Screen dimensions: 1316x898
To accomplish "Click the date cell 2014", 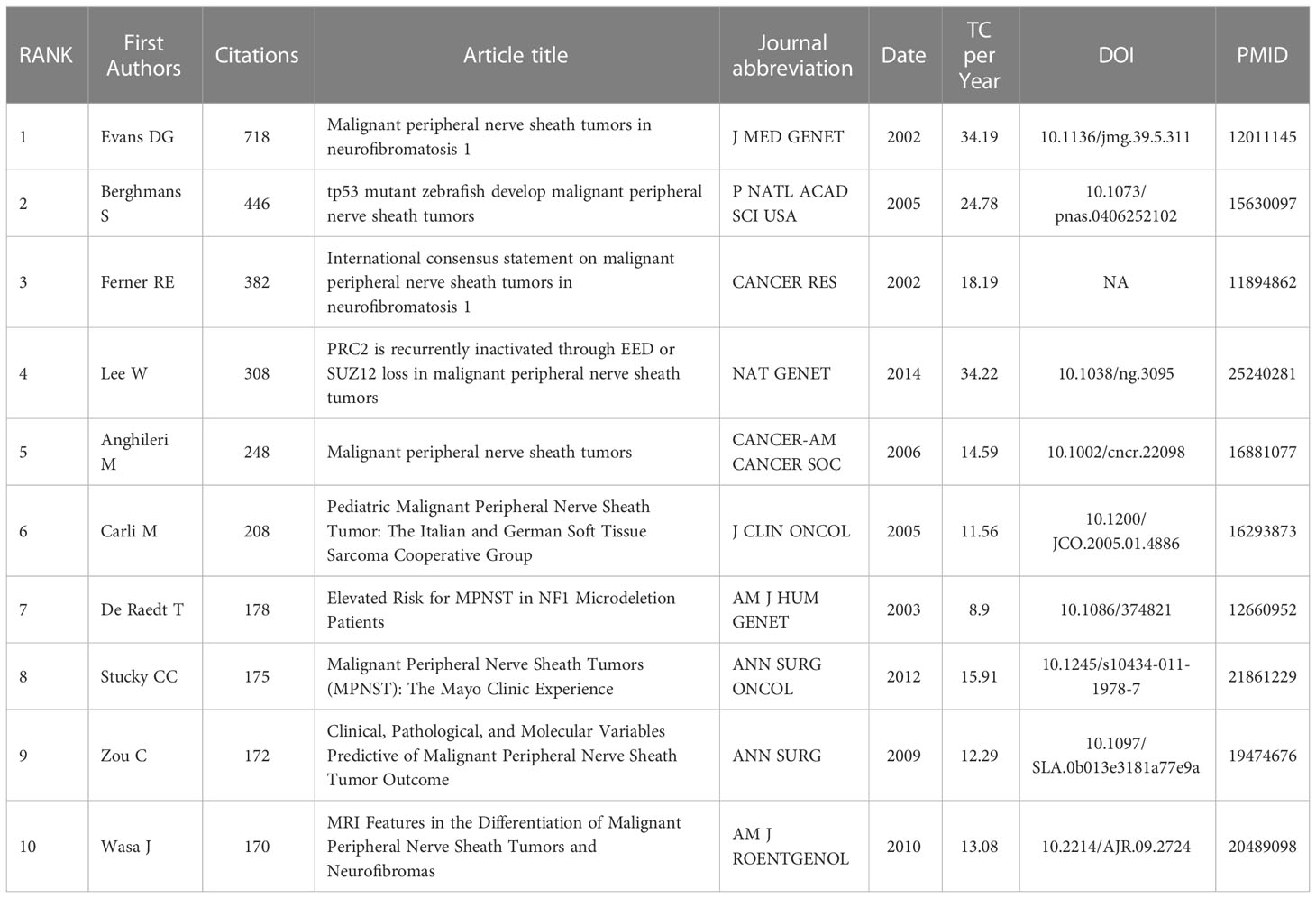I will [904, 373].
